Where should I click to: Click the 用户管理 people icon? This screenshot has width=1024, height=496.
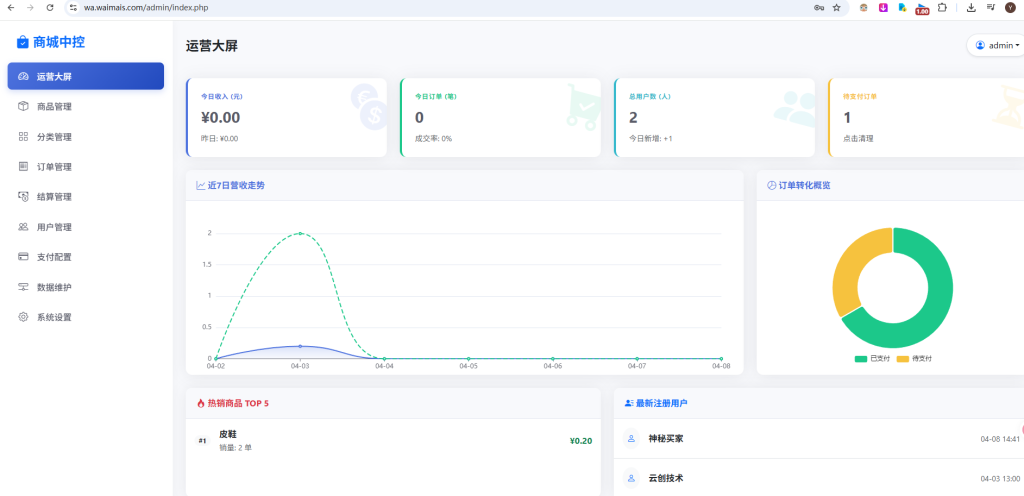23,227
